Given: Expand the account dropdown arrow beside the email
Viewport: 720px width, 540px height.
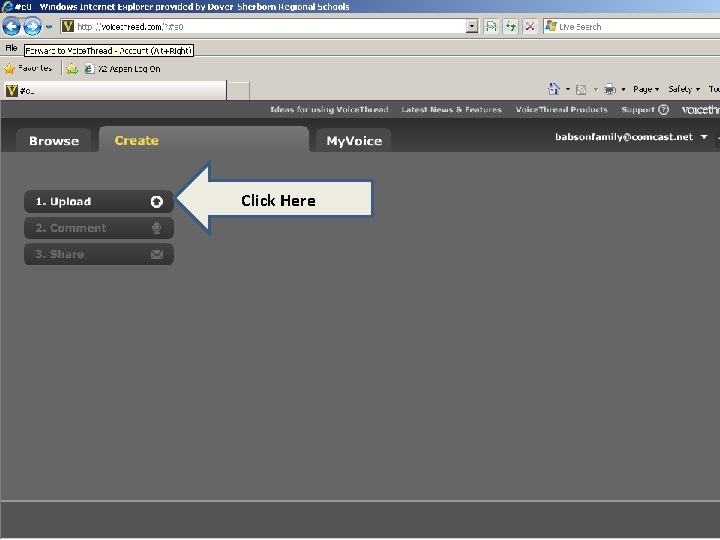Looking at the screenshot, I should point(704,137).
